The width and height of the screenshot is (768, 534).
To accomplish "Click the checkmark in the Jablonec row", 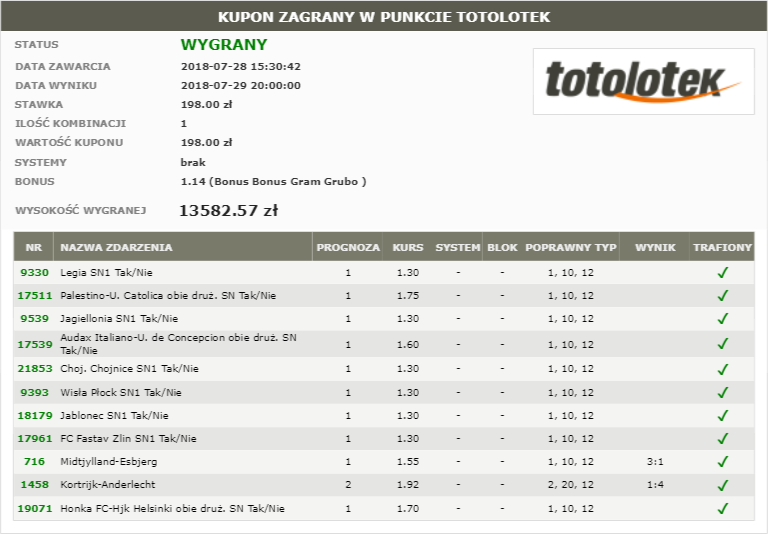I will 722,415.
